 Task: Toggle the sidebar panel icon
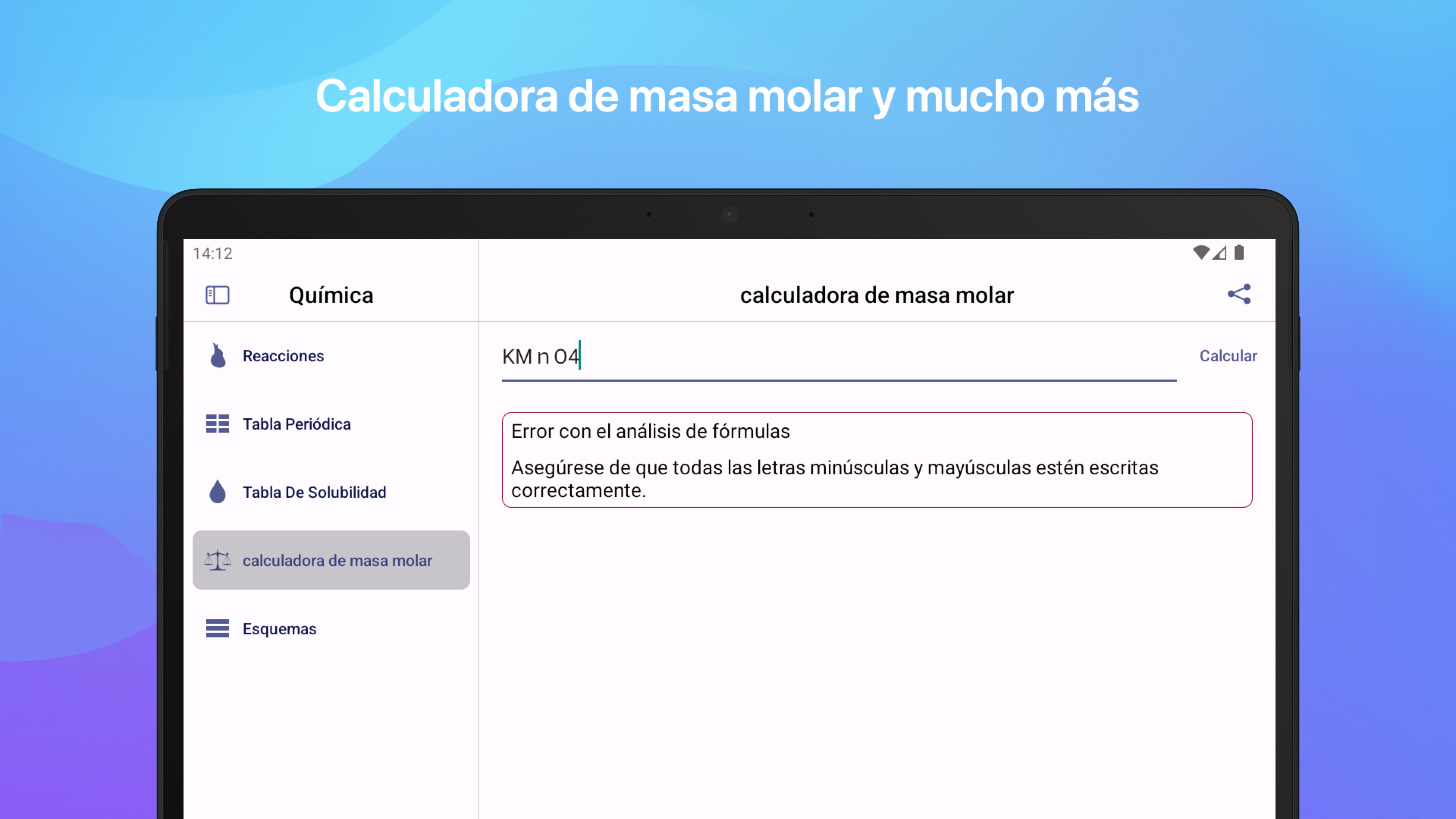click(x=217, y=295)
